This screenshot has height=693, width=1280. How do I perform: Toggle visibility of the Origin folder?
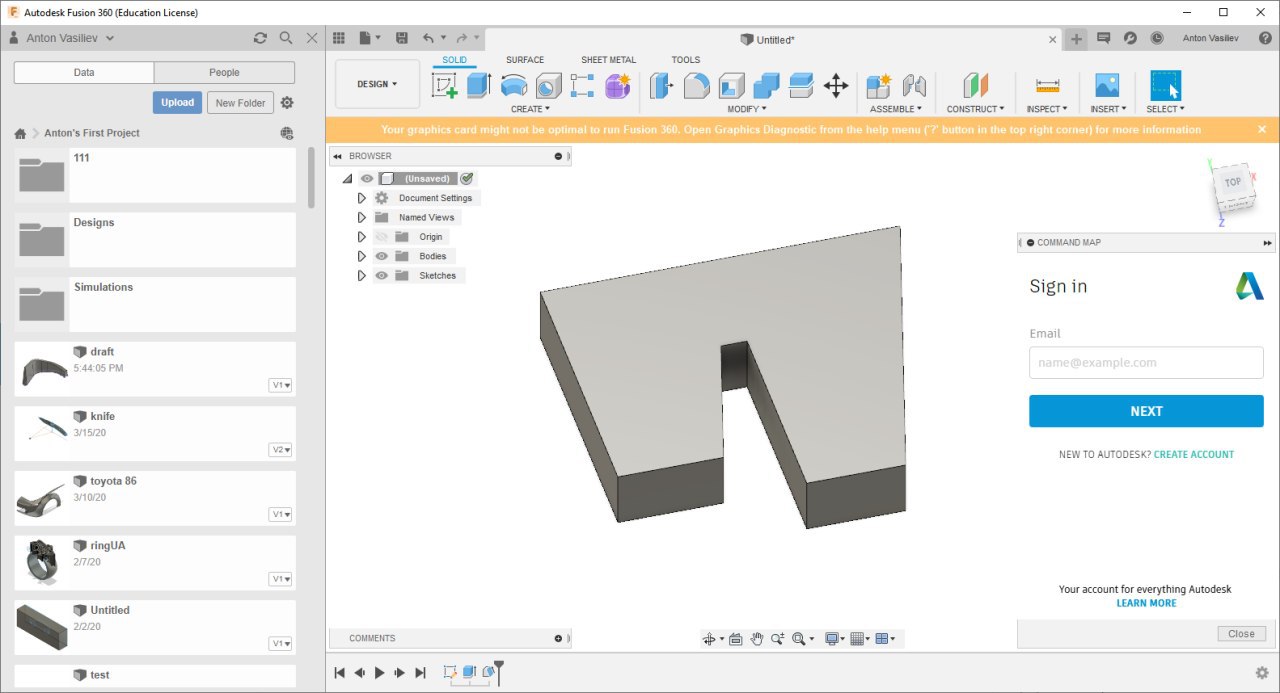pyautogui.click(x=381, y=237)
